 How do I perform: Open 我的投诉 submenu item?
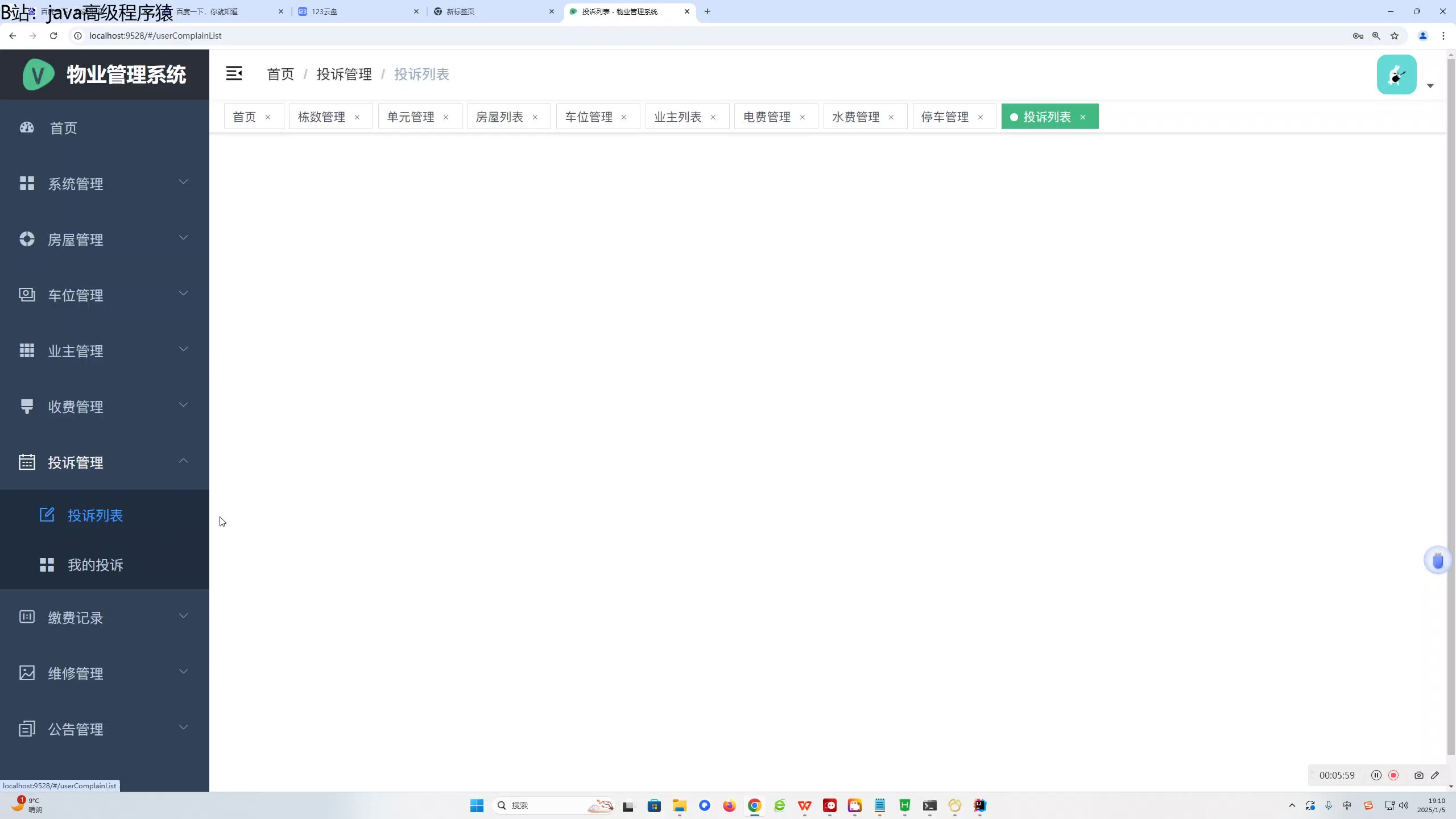click(x=96, y=565)
